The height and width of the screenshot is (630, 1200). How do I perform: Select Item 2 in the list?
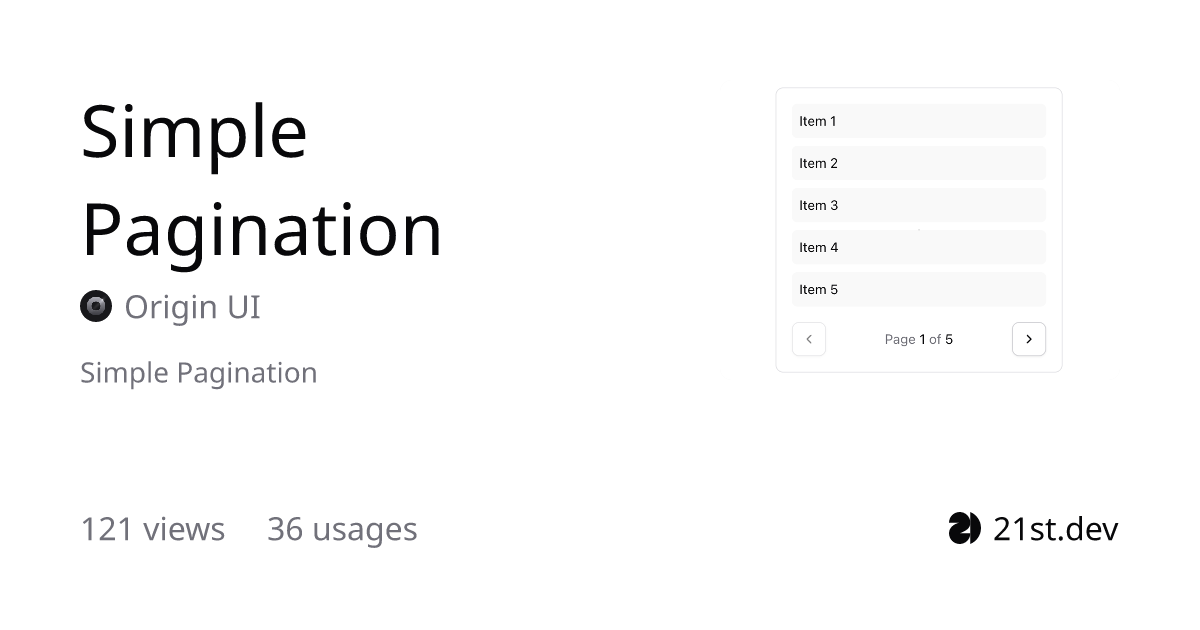tap(919, 163)
